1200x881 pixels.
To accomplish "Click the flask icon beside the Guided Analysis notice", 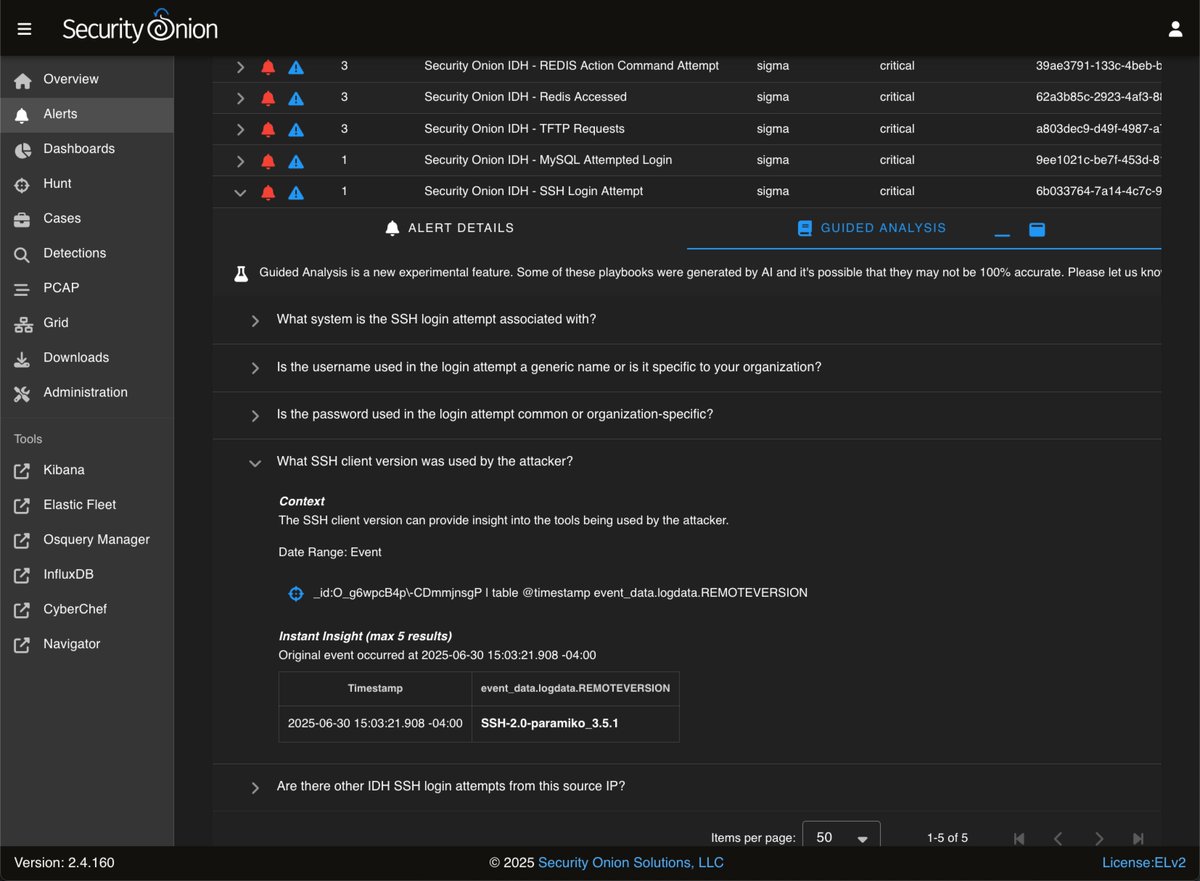I will pyautogui.click(x=241, y=273).
